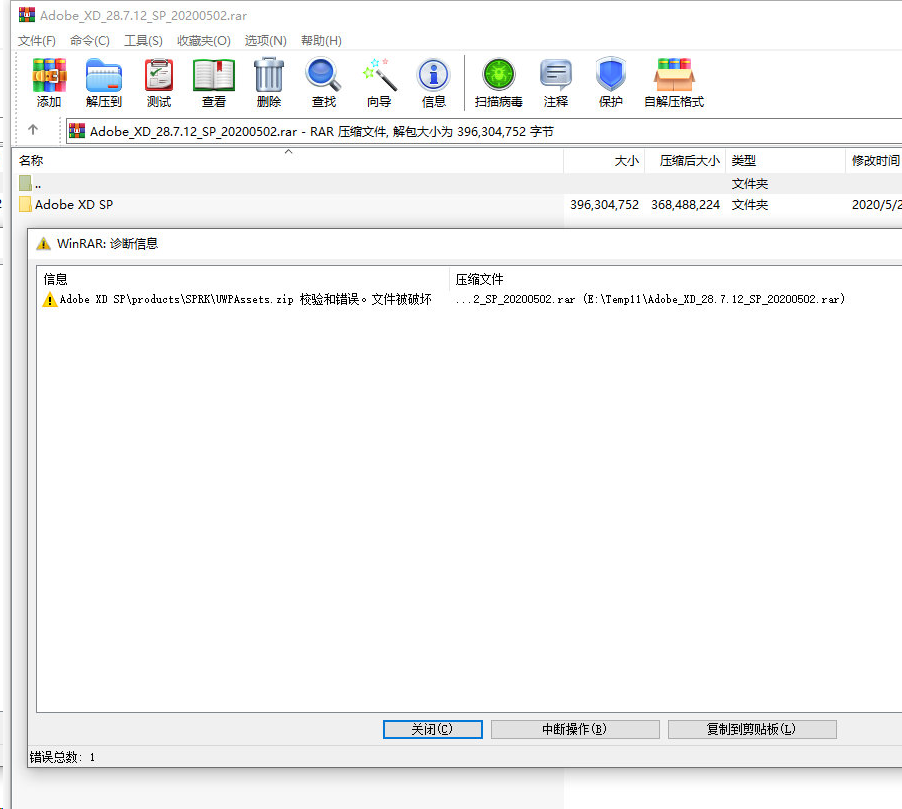Click the Adobe XD SP folder icon
The image size is (902, 809).
pos(25,204)
